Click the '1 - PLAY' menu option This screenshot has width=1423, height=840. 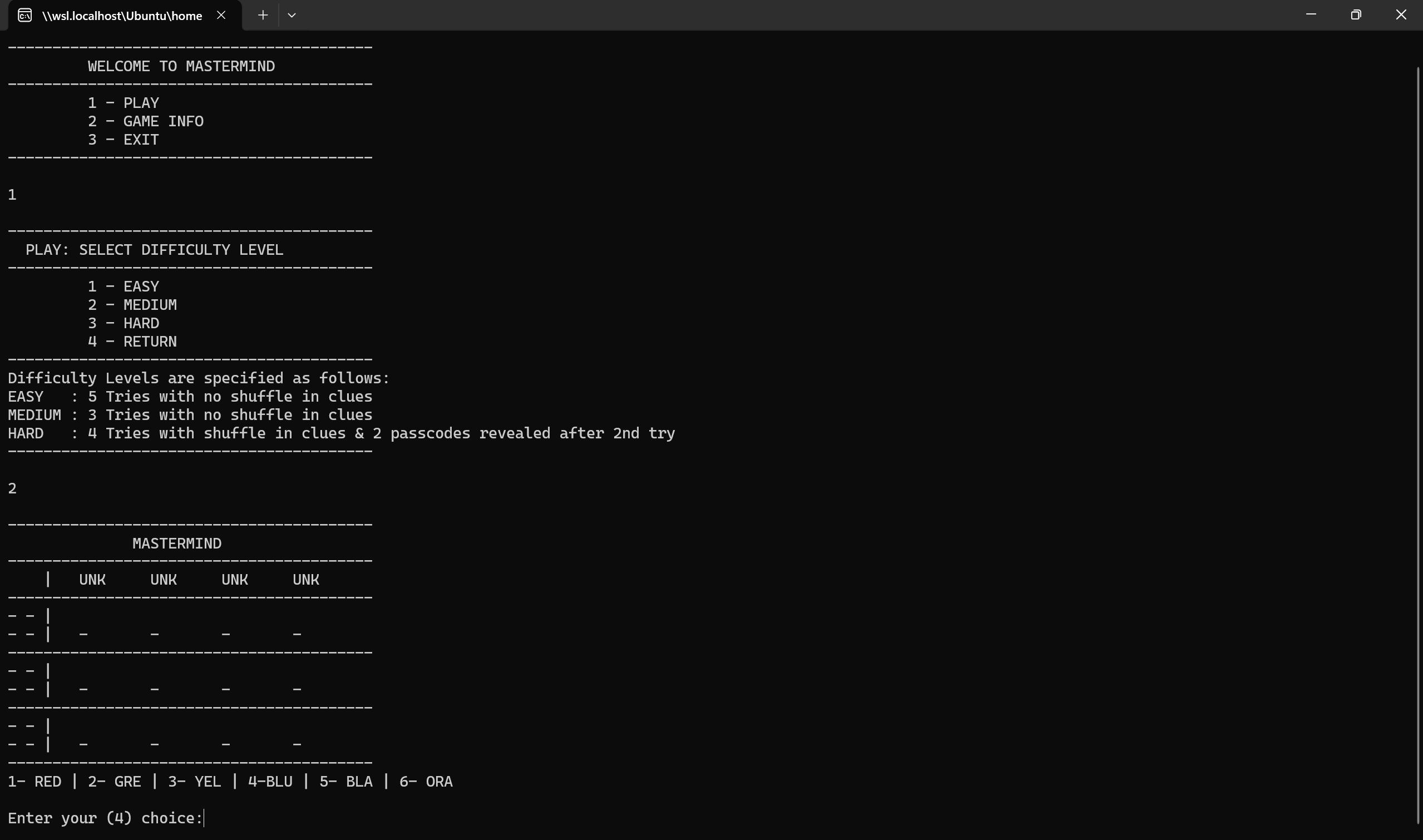123,102
